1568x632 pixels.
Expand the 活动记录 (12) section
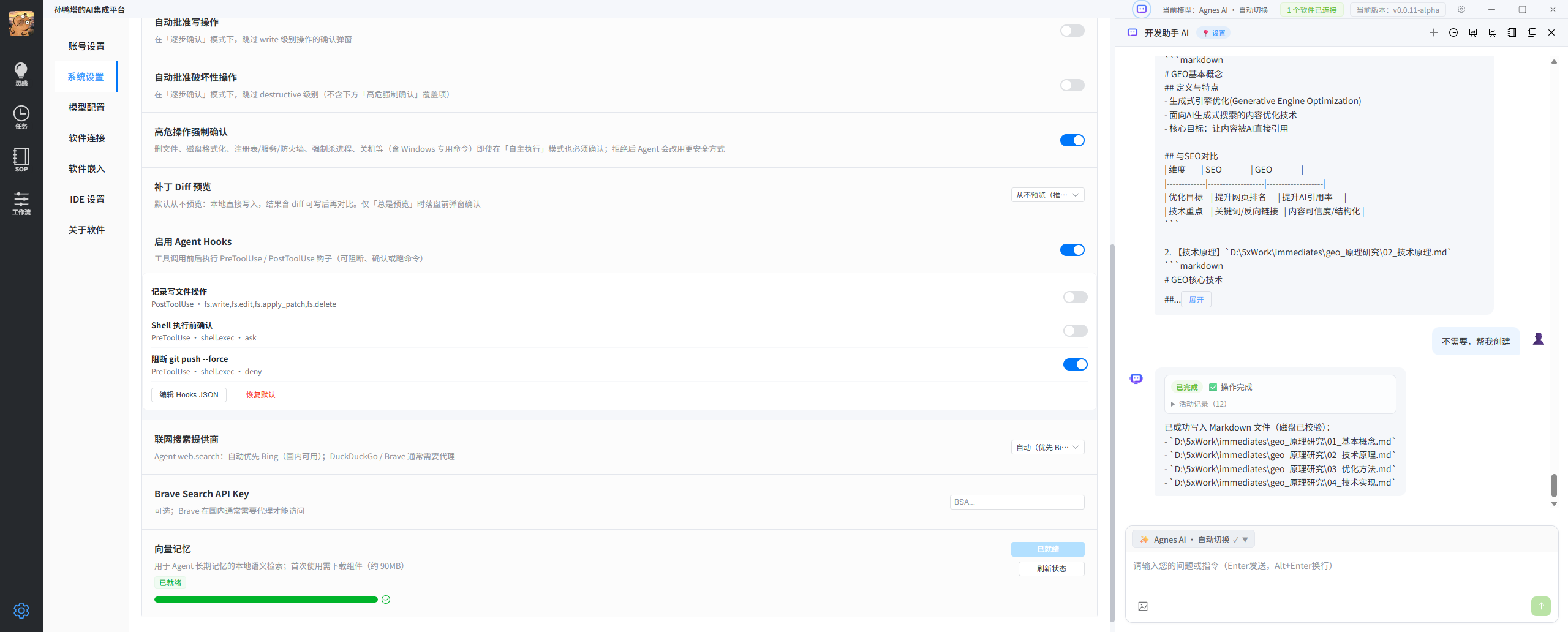[x=1199, y=404]
